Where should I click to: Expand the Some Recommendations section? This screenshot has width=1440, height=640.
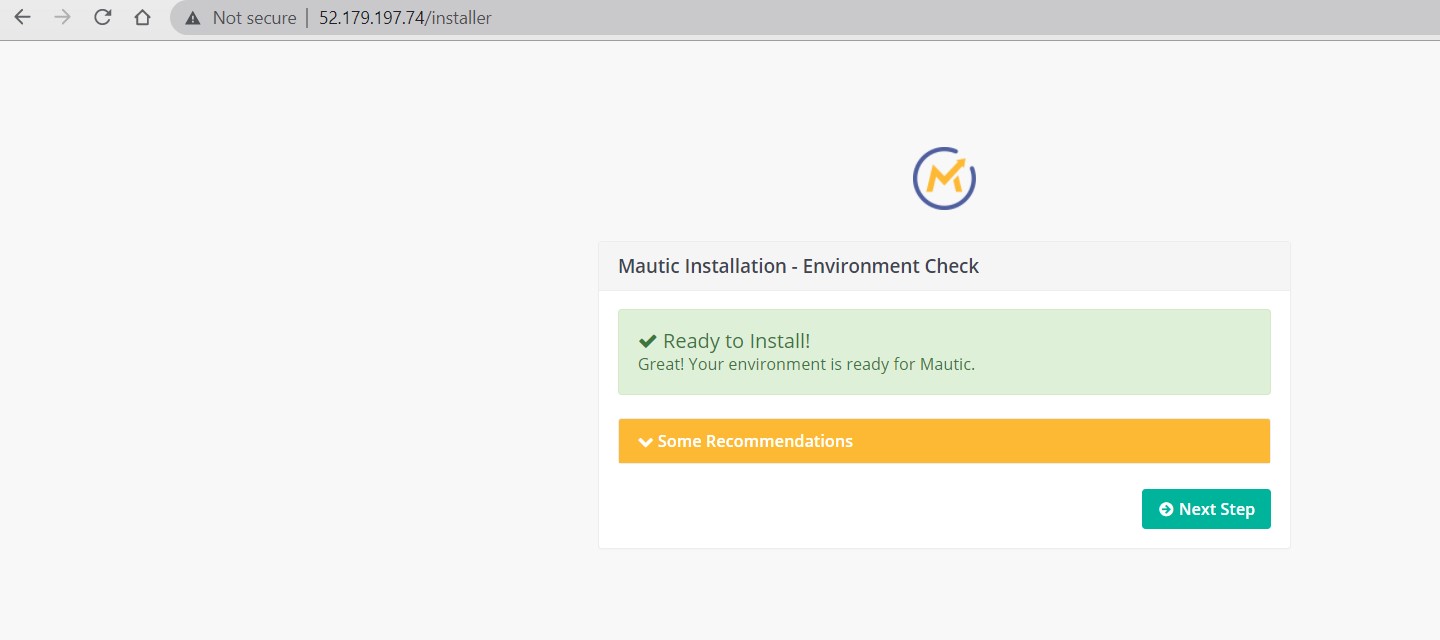point(755,441)
